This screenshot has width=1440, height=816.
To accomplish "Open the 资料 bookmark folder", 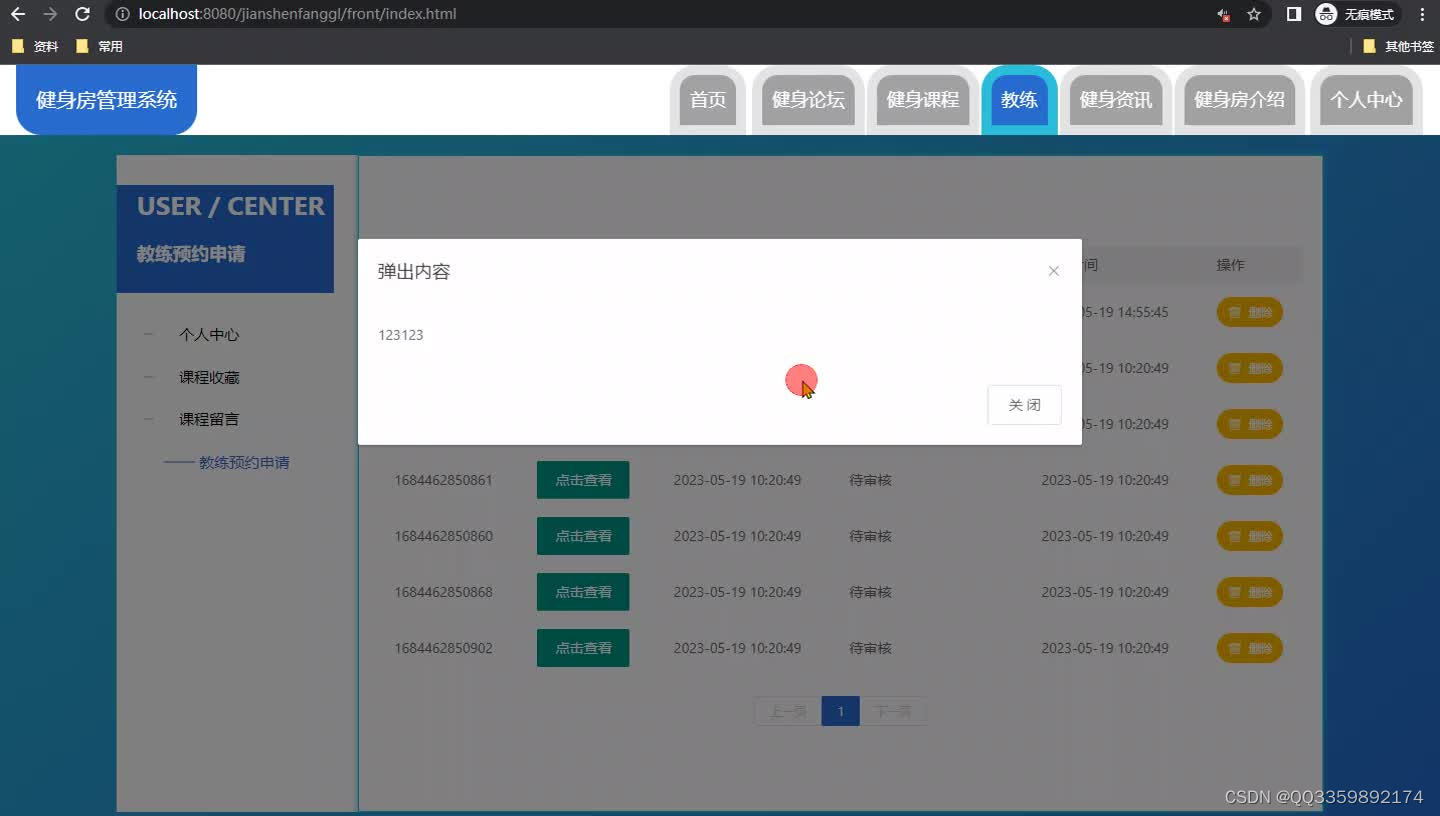I will (x=35, y=46).
